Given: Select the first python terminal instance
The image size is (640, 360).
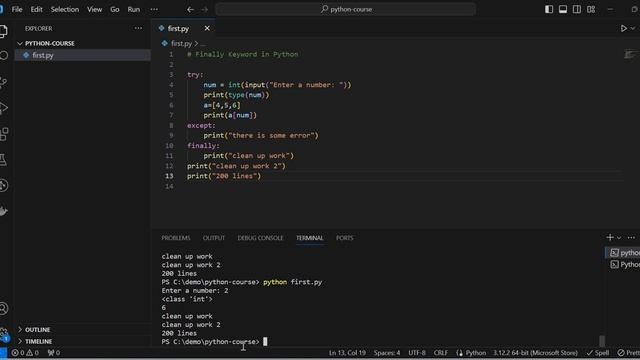Looking at the screenshot, I should tap(622, 253).
